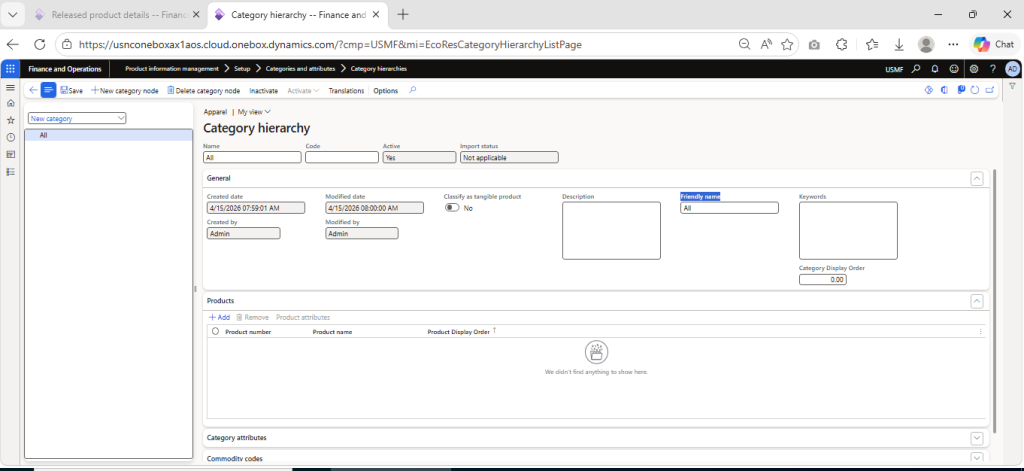
Task: Open the Options menu tab
Action: (x=385, y=91)
